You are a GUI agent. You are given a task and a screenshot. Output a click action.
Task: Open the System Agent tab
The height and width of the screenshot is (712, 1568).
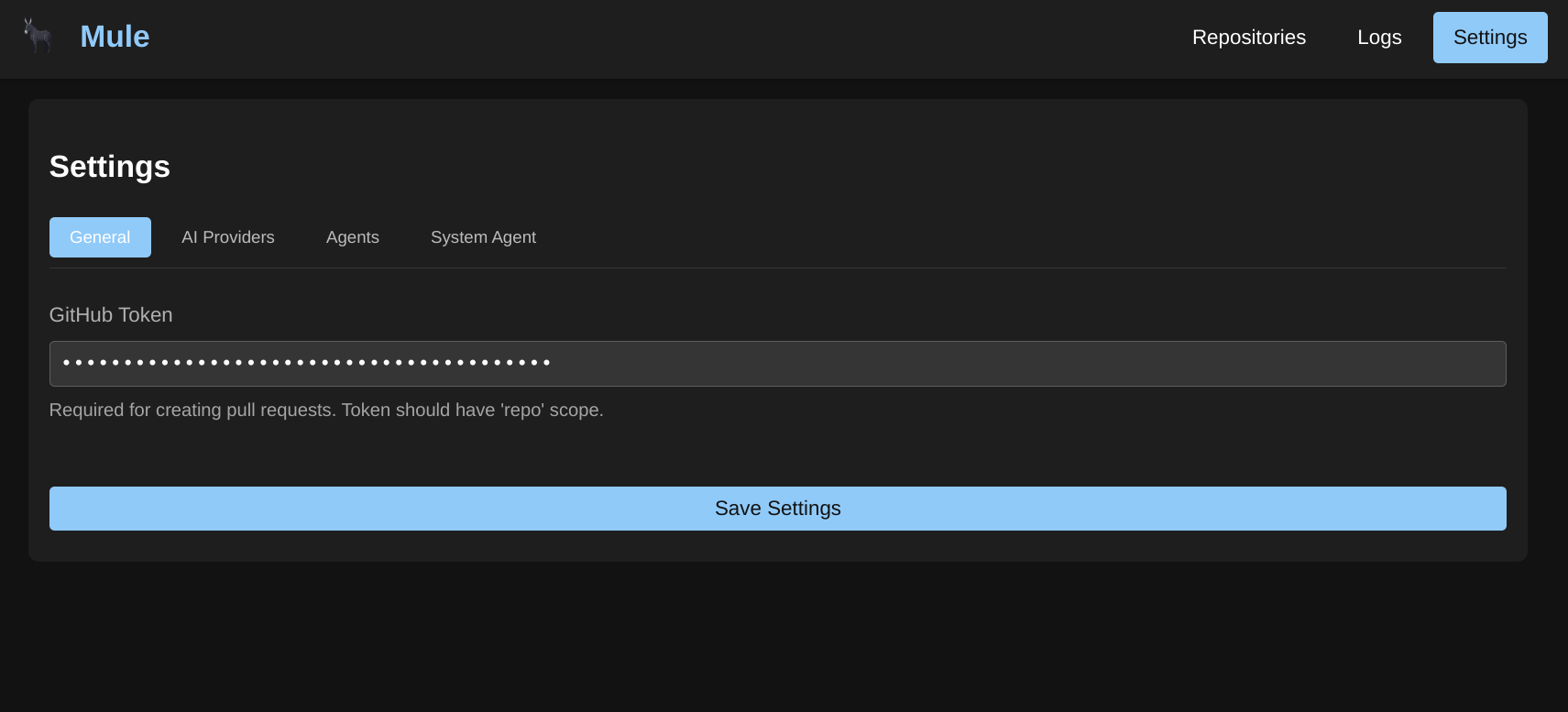click(483, 237)
